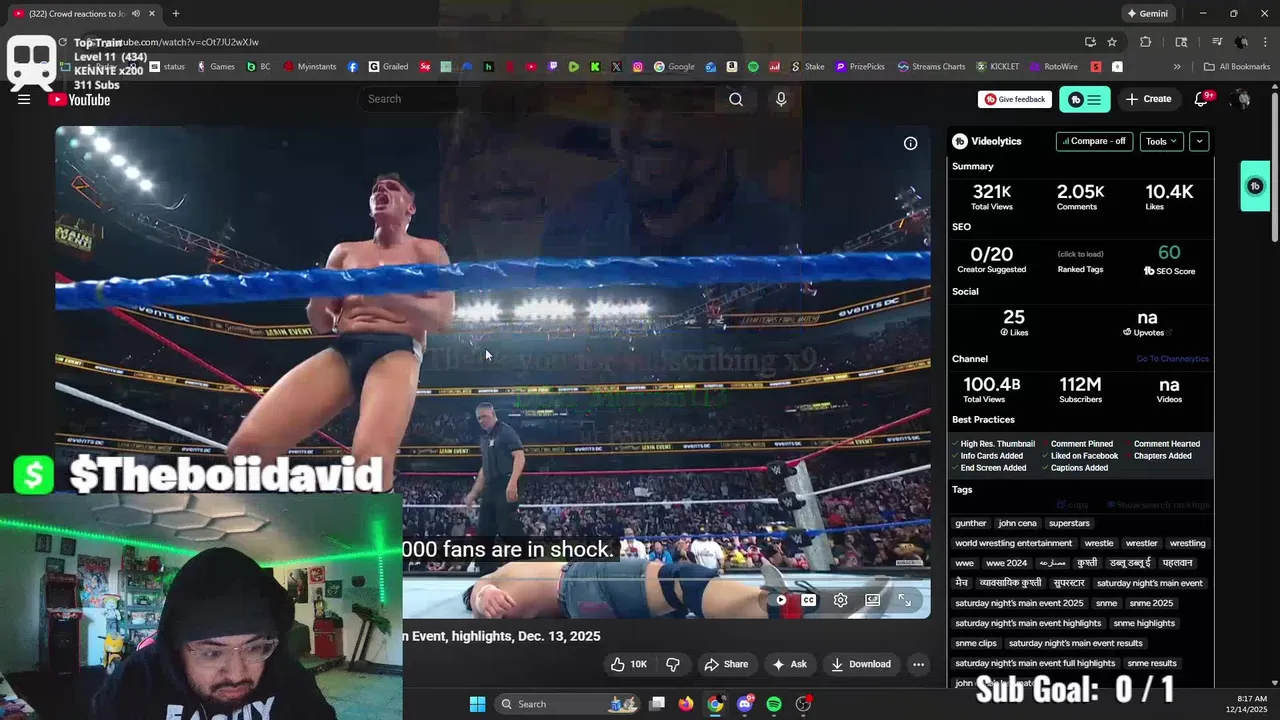This screenshot has width=1280, height=720.
Task: Click the Share button
Action: coord(726,664)
